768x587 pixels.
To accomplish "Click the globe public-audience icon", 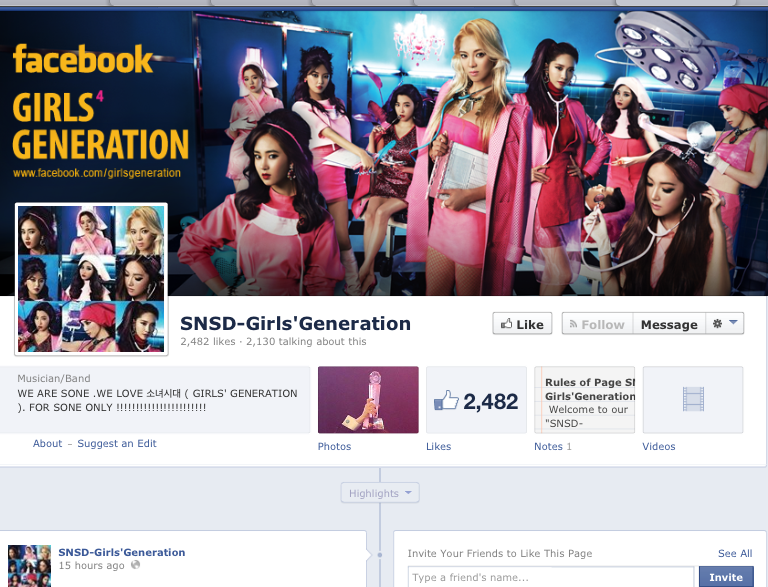I will [135, 565].
